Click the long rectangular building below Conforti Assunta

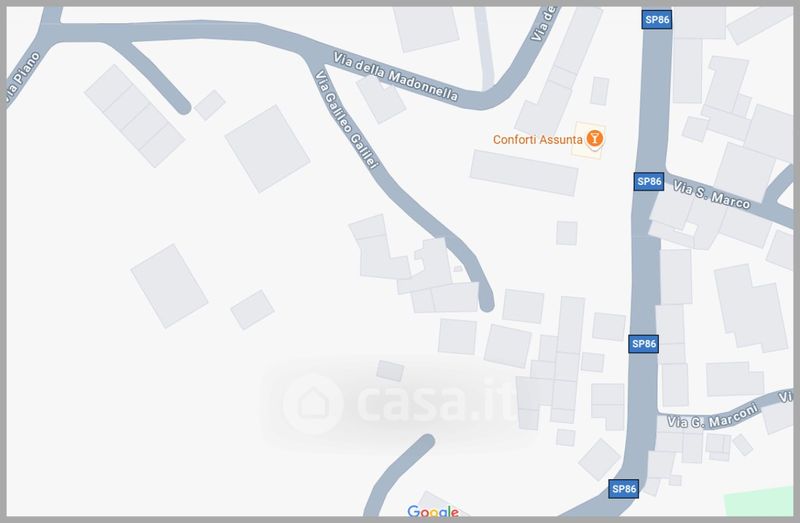pyautogui.click(x=524, y=172)
